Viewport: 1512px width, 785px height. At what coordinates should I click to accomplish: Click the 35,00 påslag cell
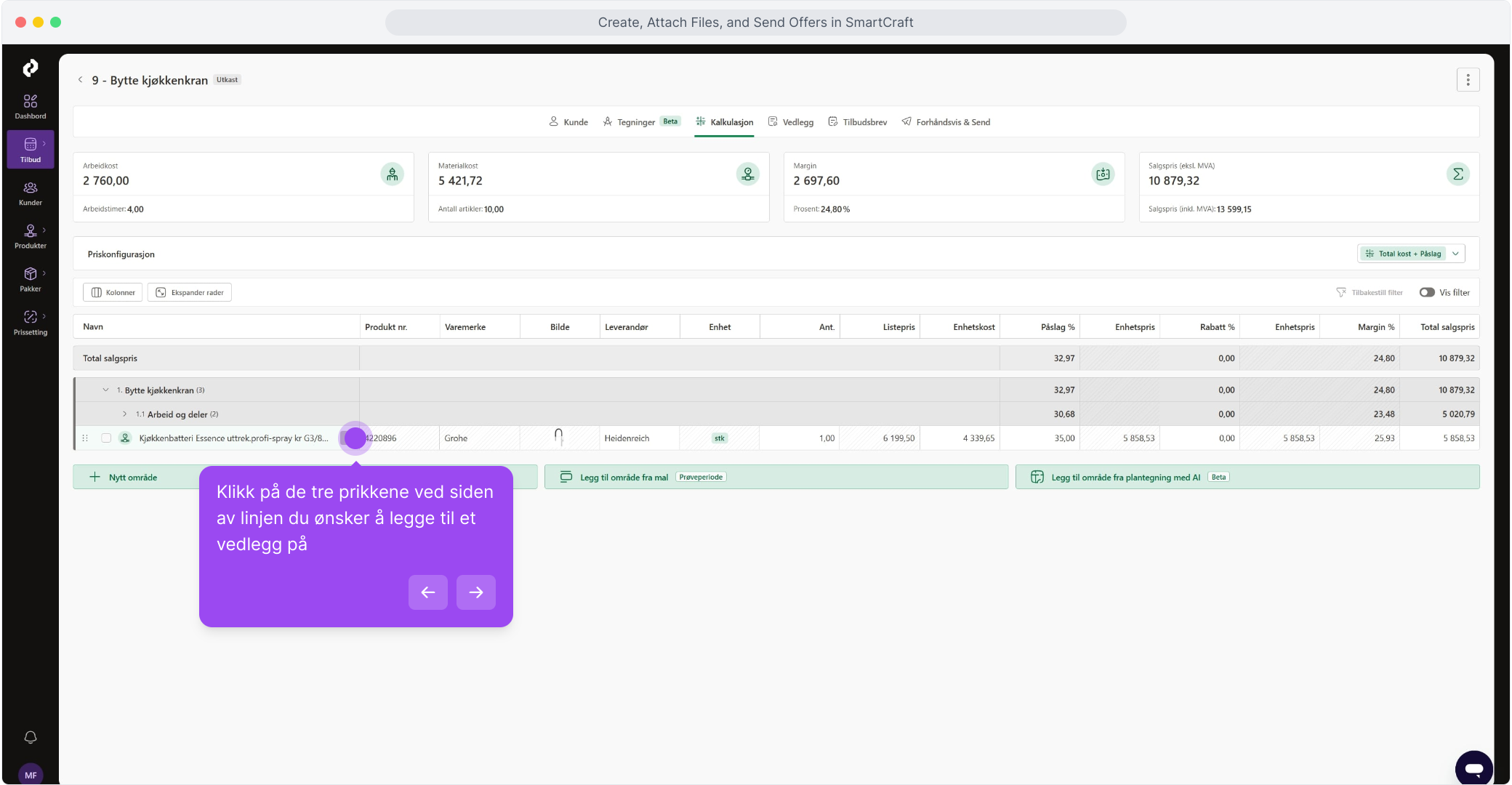(1039, 438)
